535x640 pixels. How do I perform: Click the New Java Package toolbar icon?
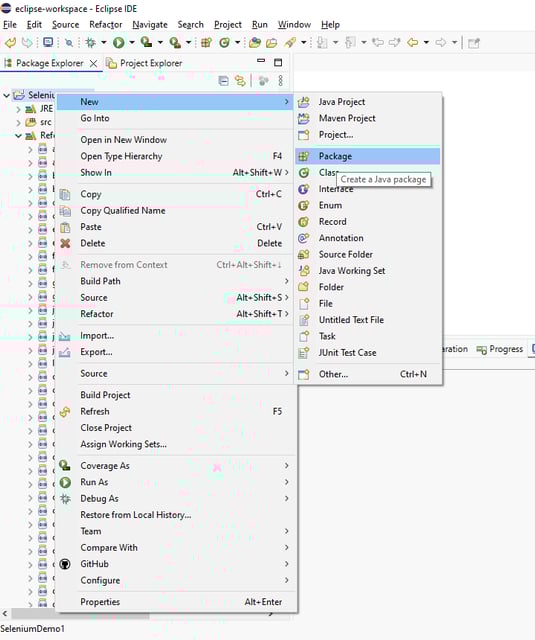click(x=206, y=42)
